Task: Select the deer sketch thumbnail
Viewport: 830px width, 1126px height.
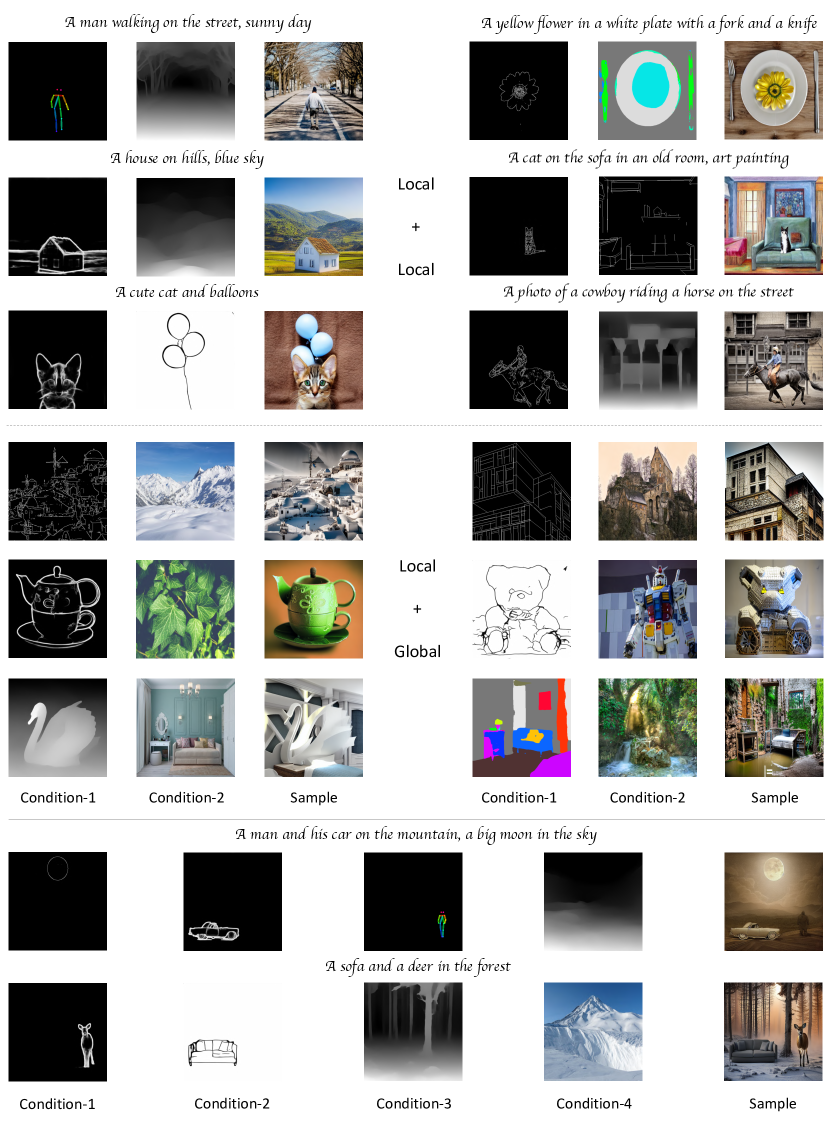Action: 57,1032
